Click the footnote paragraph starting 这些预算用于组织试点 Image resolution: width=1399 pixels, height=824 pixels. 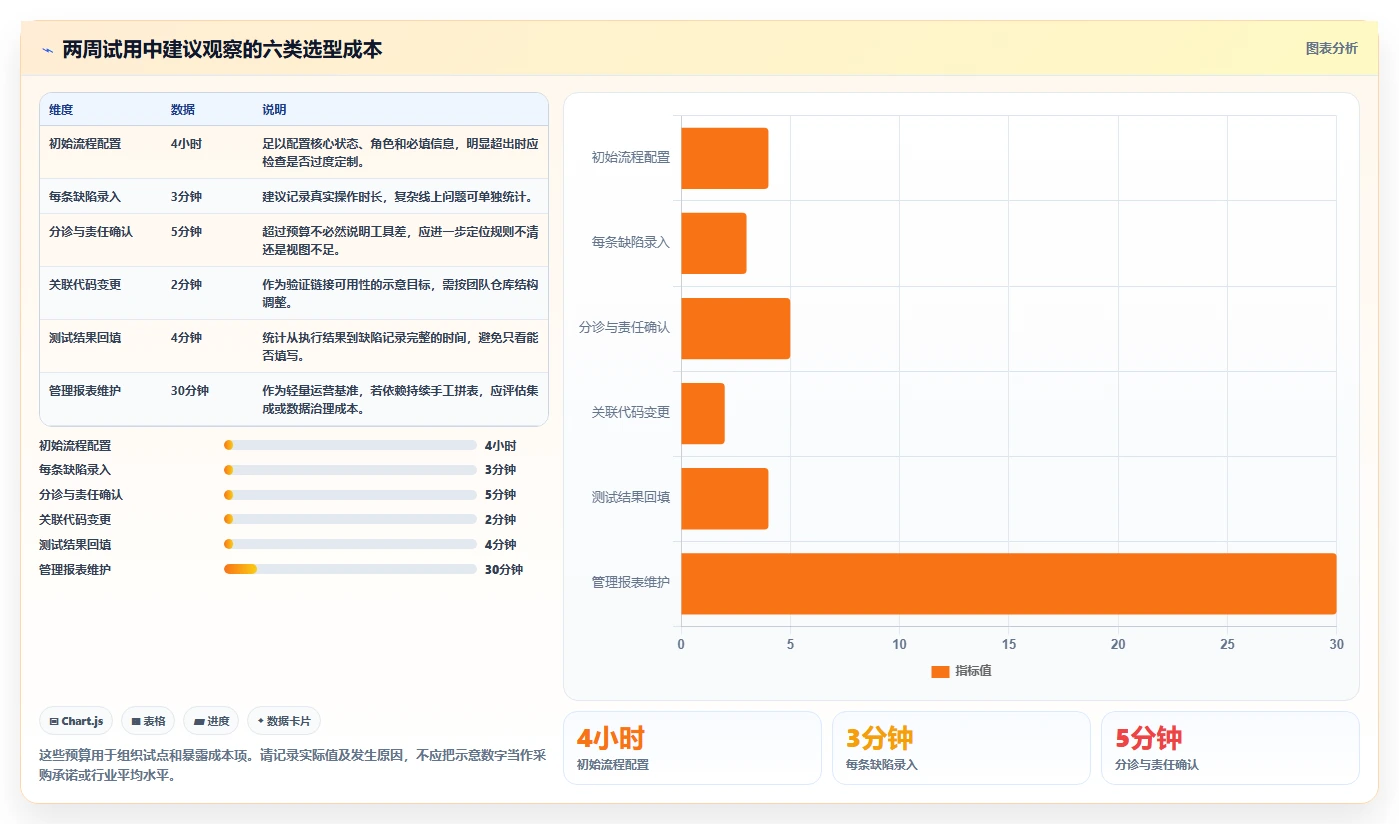coord(293,765)
